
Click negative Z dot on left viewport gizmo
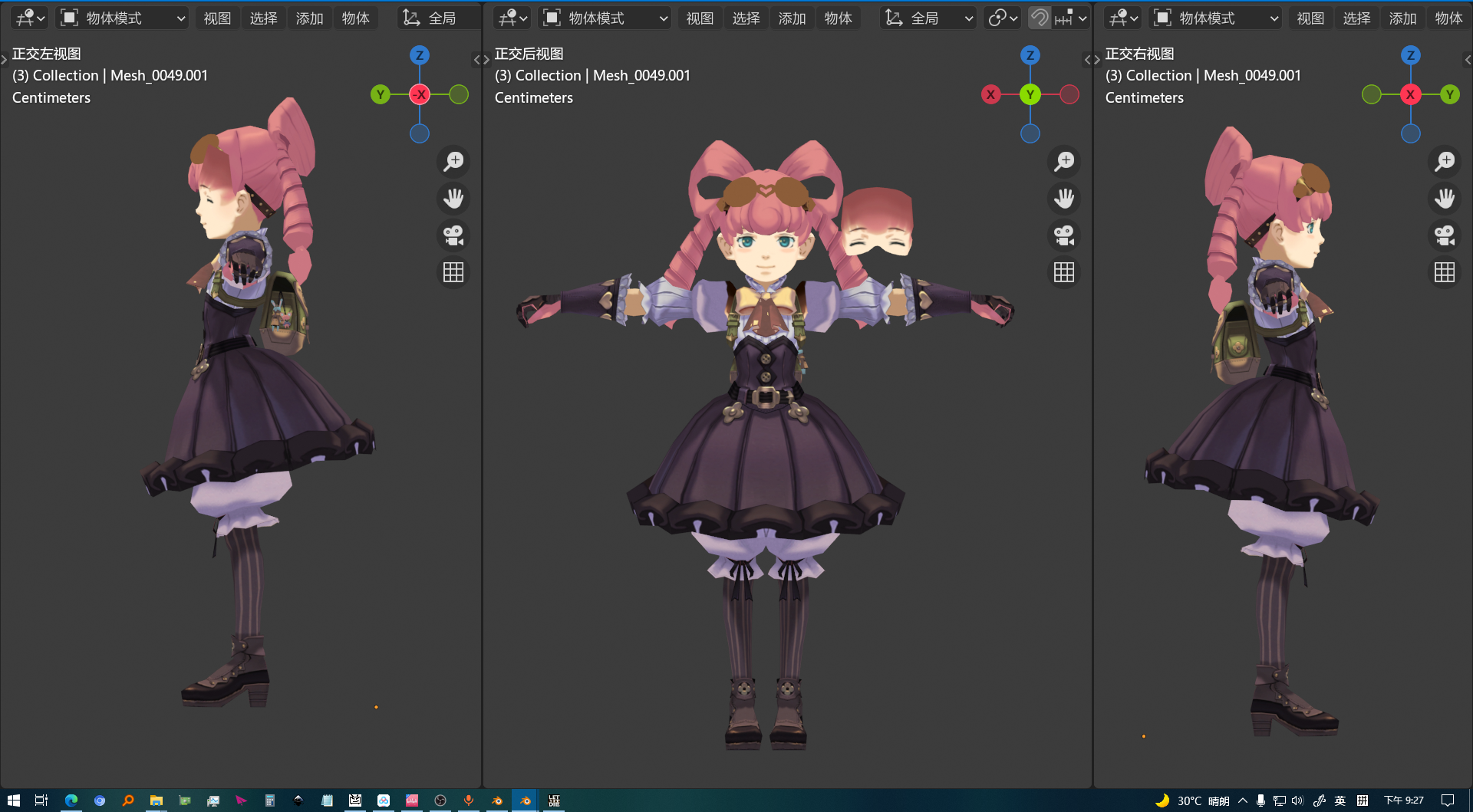(420, 133)
